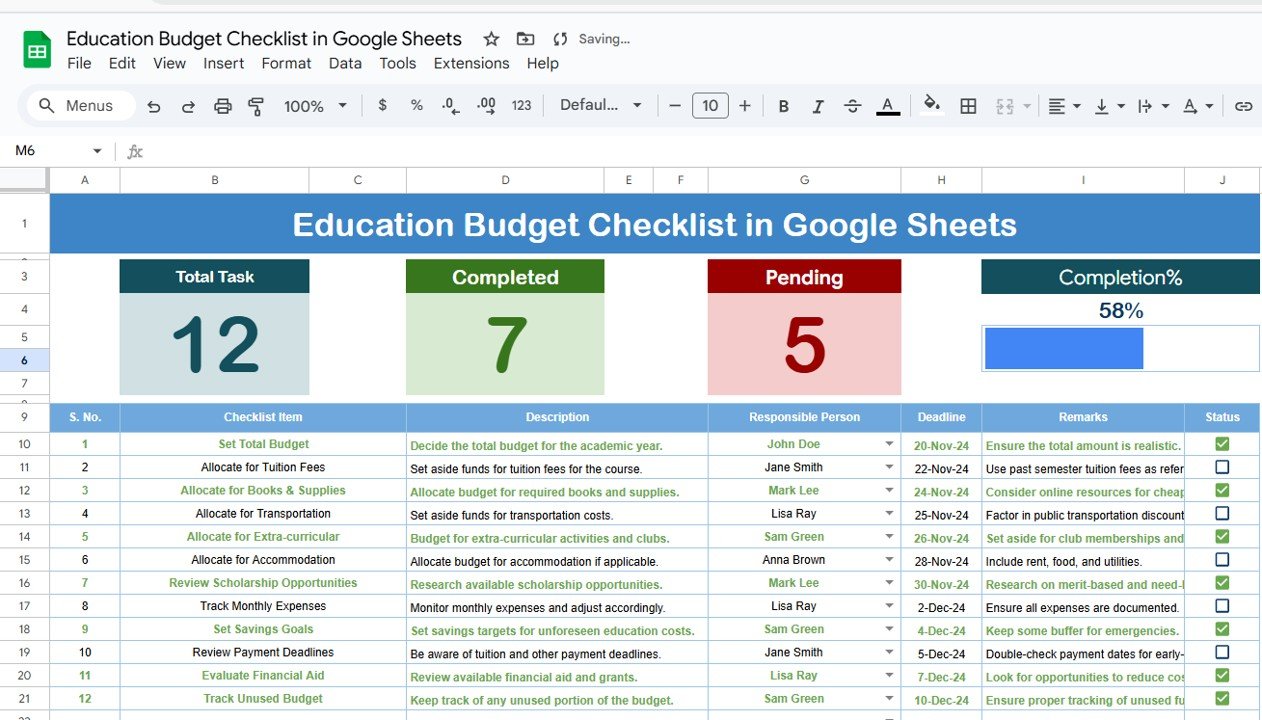The height and width of the screenshot is (720, 1262).
Task: Check status for Allocate for Tuition Fees
Action: [1222, 467]
